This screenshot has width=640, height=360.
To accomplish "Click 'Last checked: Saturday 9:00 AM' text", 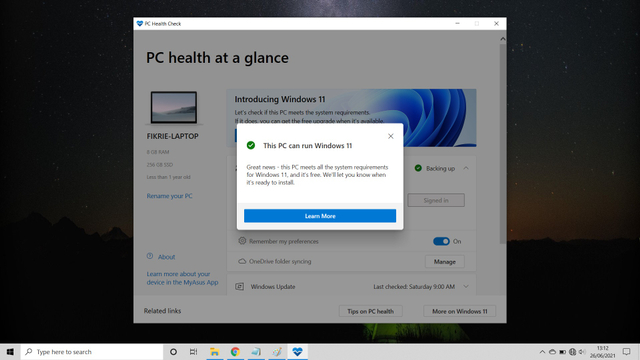I will pos(414,287).
